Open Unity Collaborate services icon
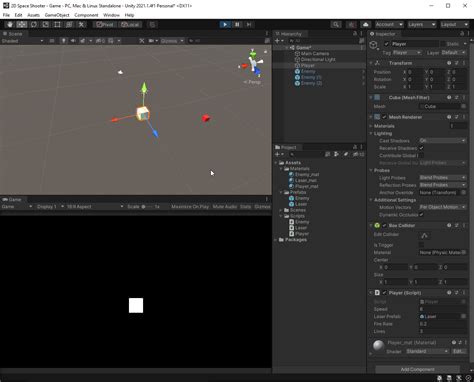The image size is (474, 382). (351, 25)
